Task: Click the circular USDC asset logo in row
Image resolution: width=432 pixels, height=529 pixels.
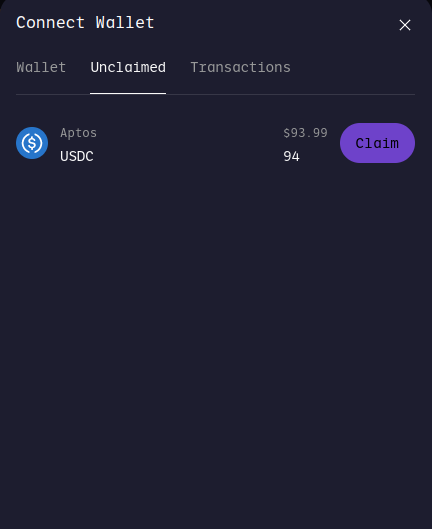Action: point(32,143)
